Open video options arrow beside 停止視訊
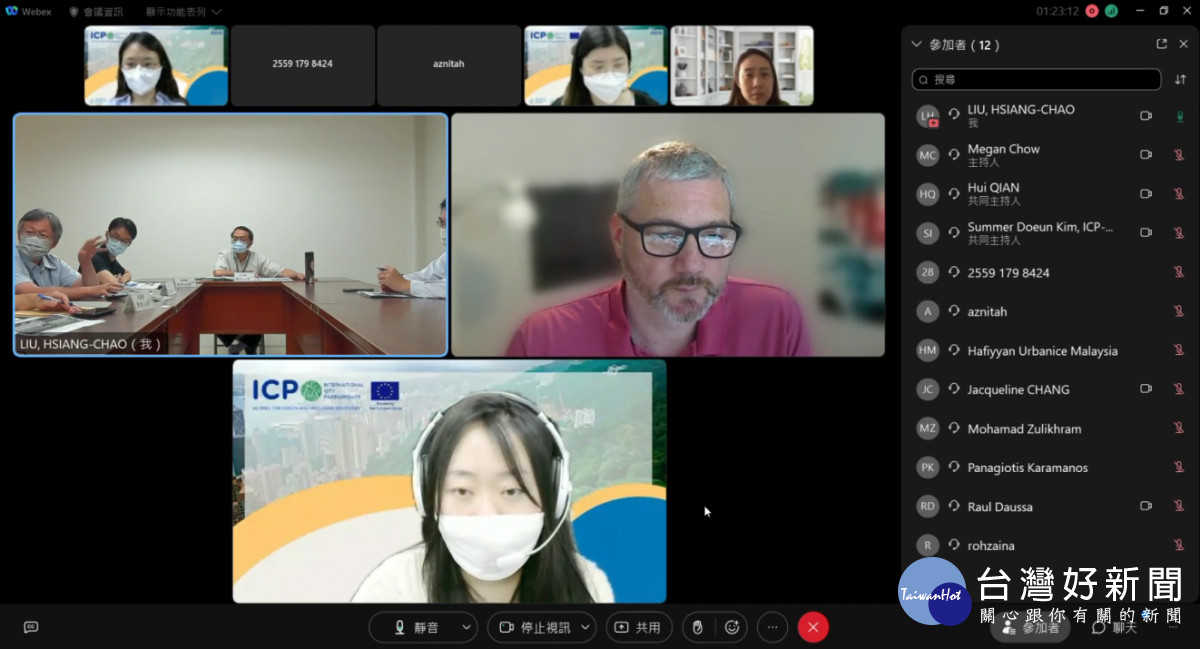This screenshot has width=1200, height=649. (x=587, y=627)
